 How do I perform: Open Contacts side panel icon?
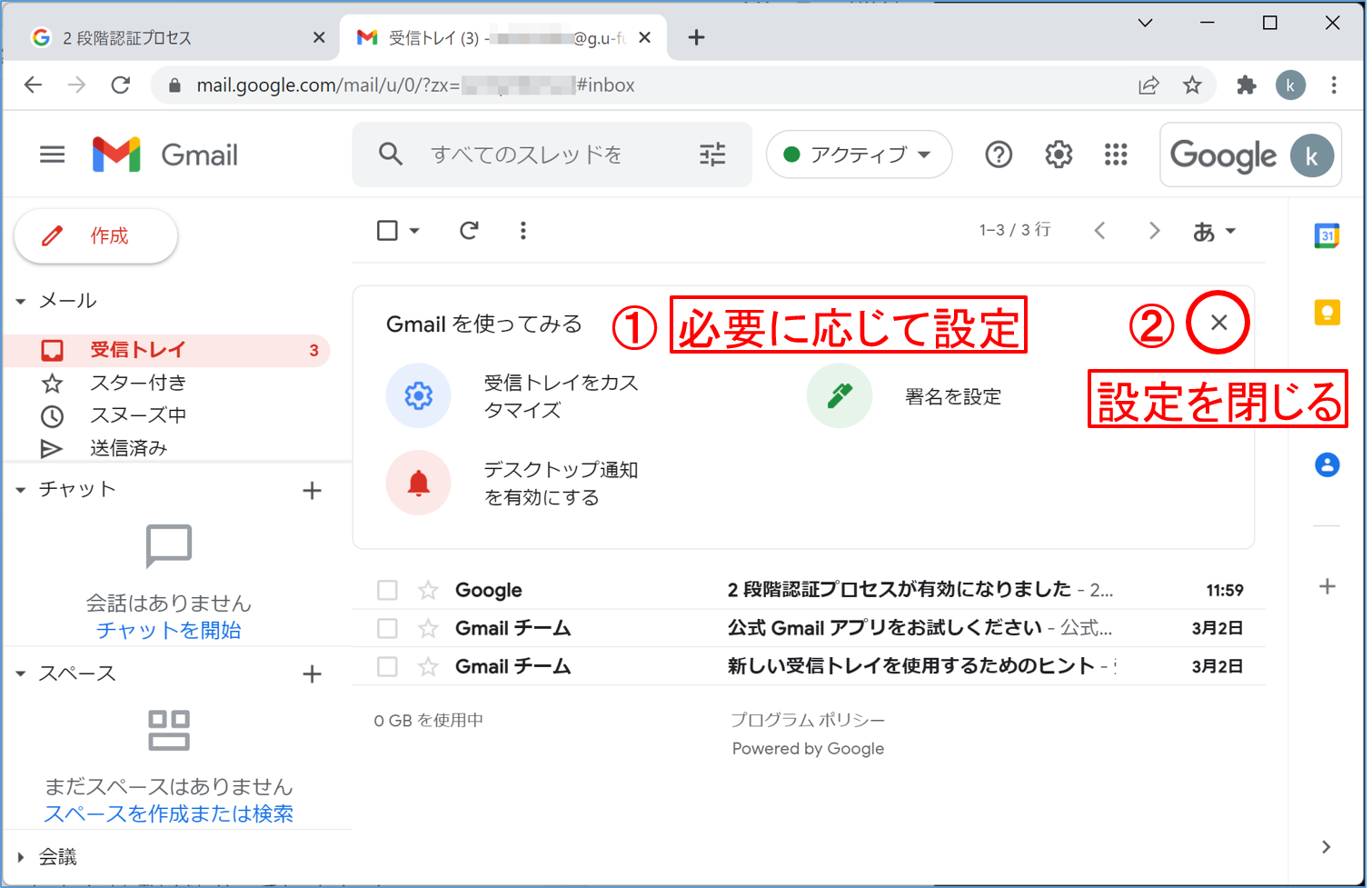point(1327,464)
